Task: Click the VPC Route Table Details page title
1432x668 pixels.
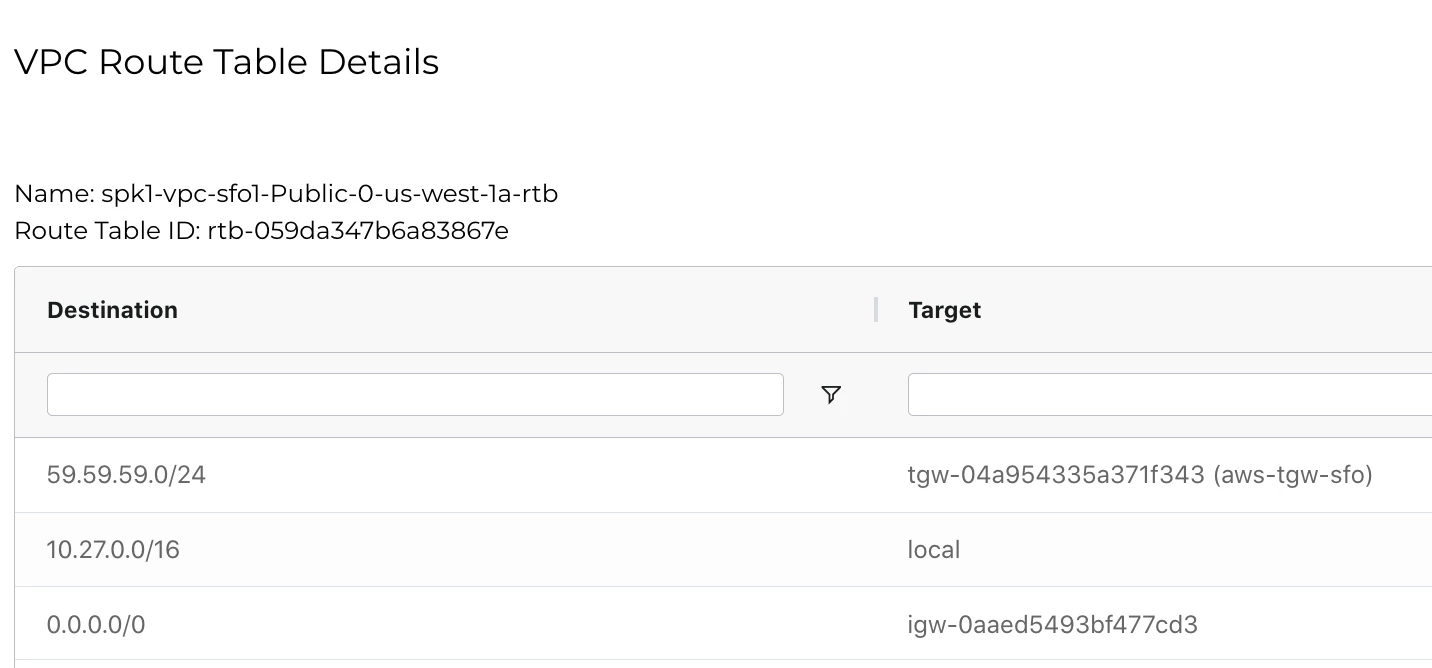Action: [225, 62]
